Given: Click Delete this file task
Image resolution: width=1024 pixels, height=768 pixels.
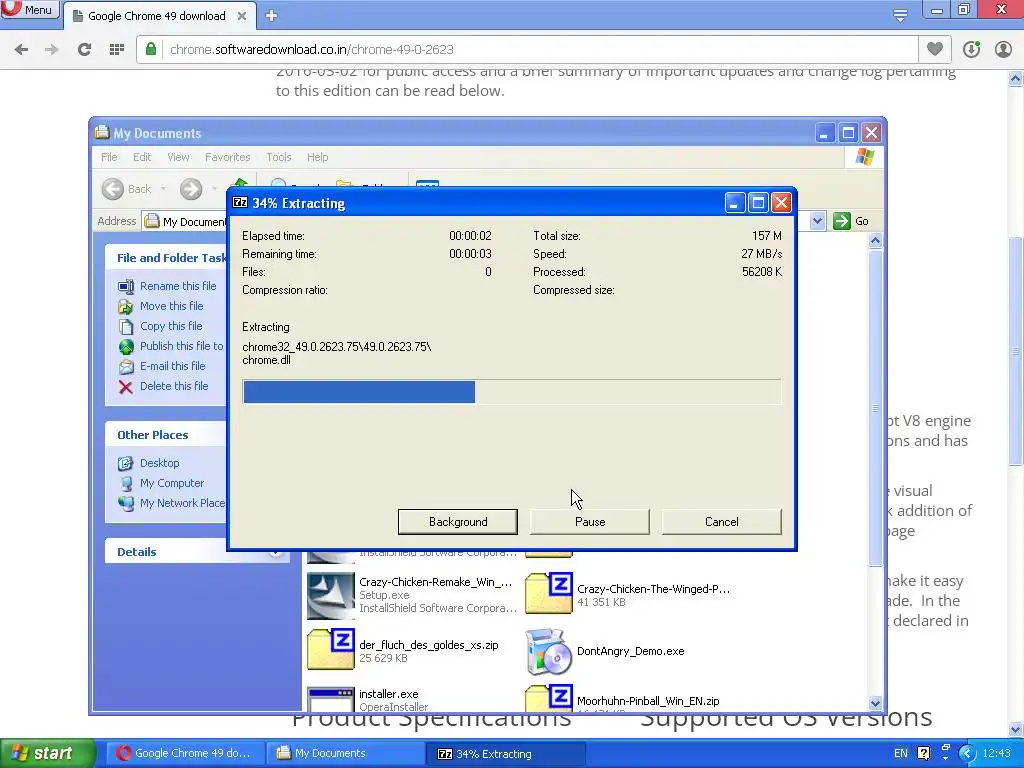Looking at the screenshot, I should (x=174, y=386).
